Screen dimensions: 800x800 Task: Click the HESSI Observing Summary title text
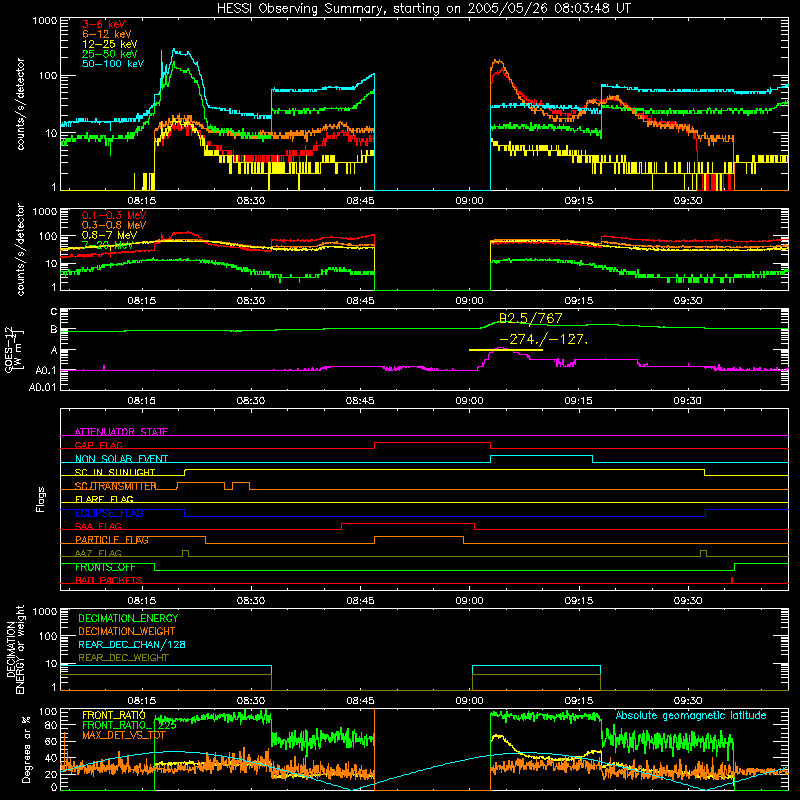click(x=424, y=8)
